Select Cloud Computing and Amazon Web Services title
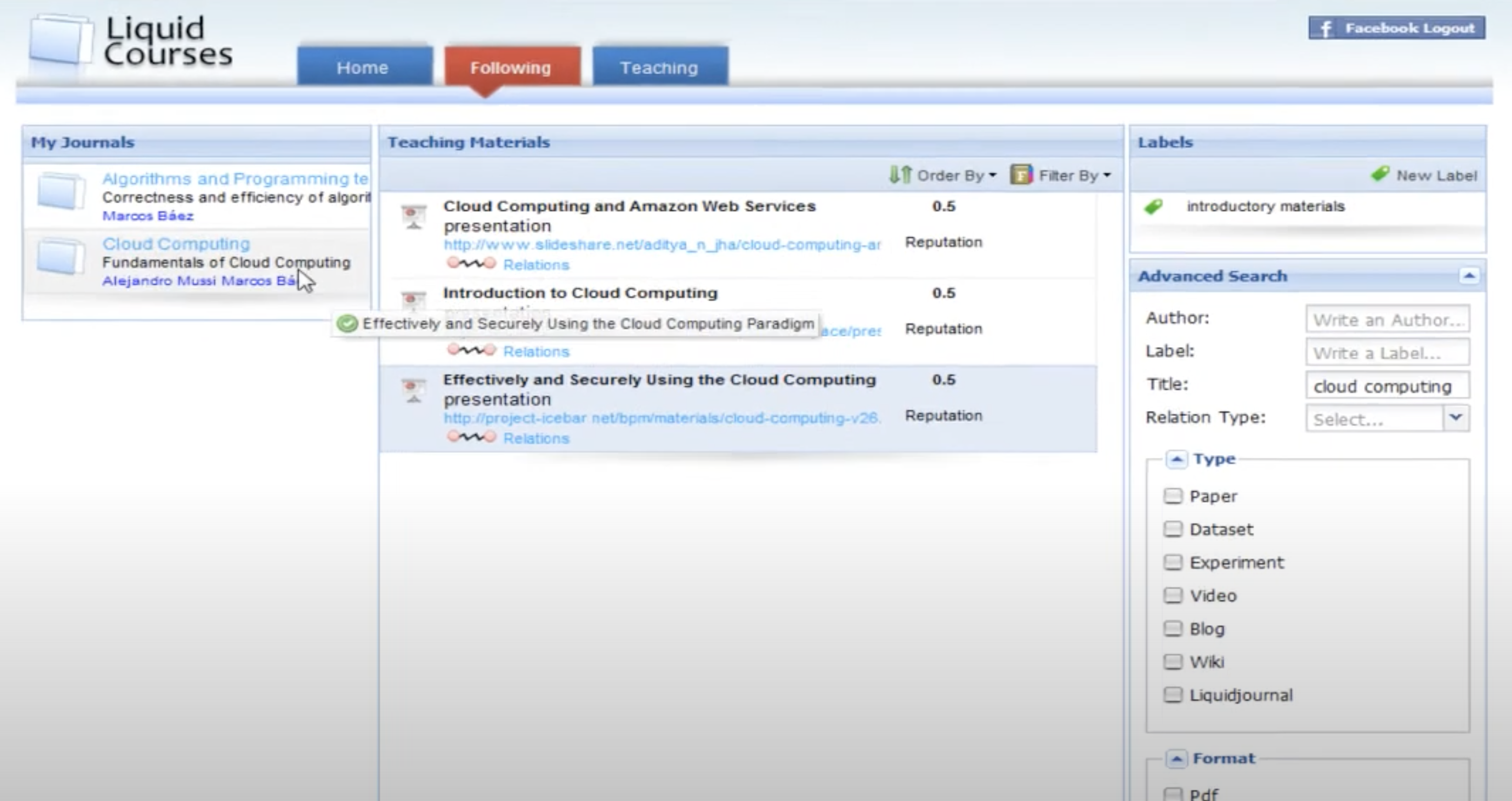1512x801 pixels. click(630, 206)
